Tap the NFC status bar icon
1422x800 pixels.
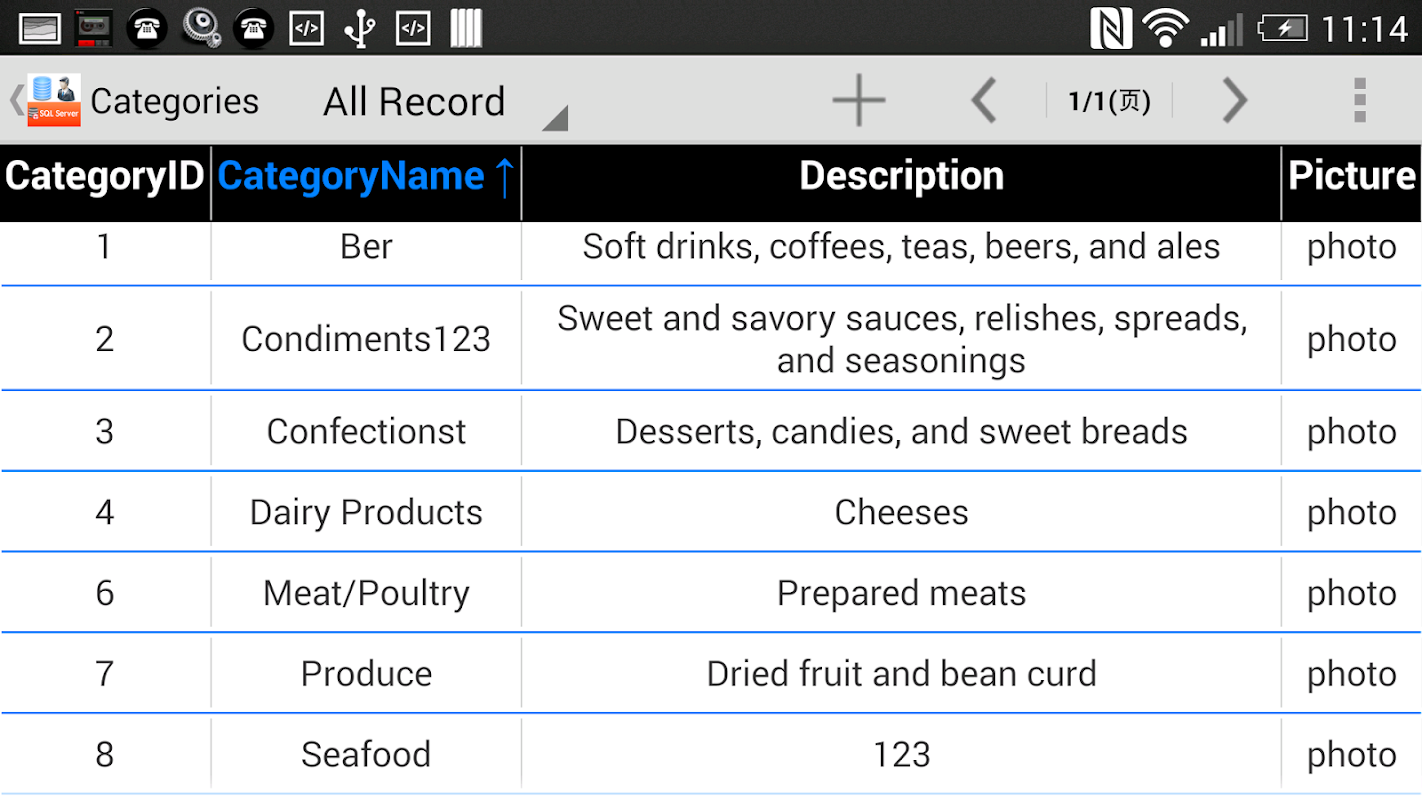click(x=1111, y=28)
